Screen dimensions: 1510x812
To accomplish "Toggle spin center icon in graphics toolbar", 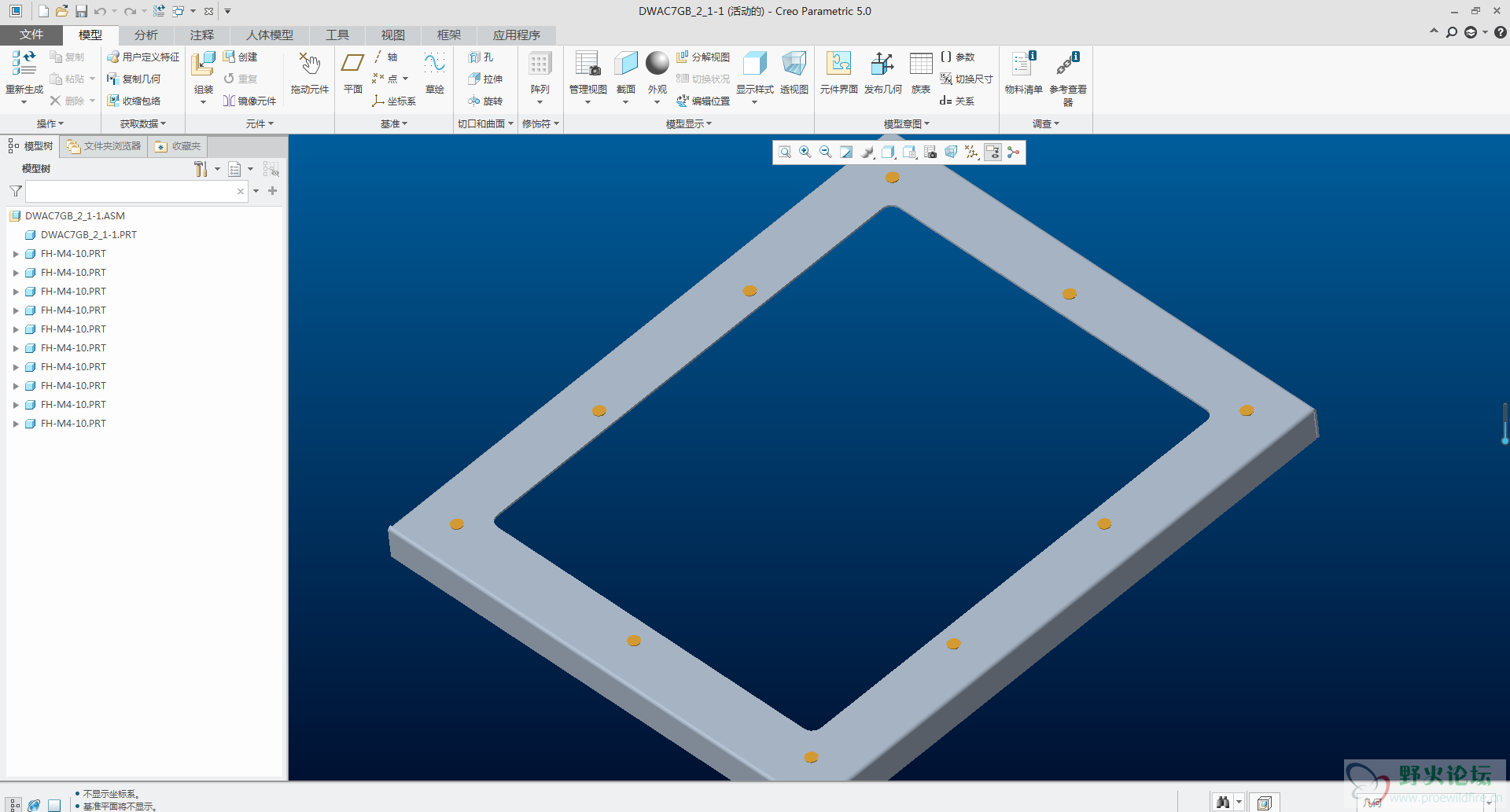I will point(1013,152).
